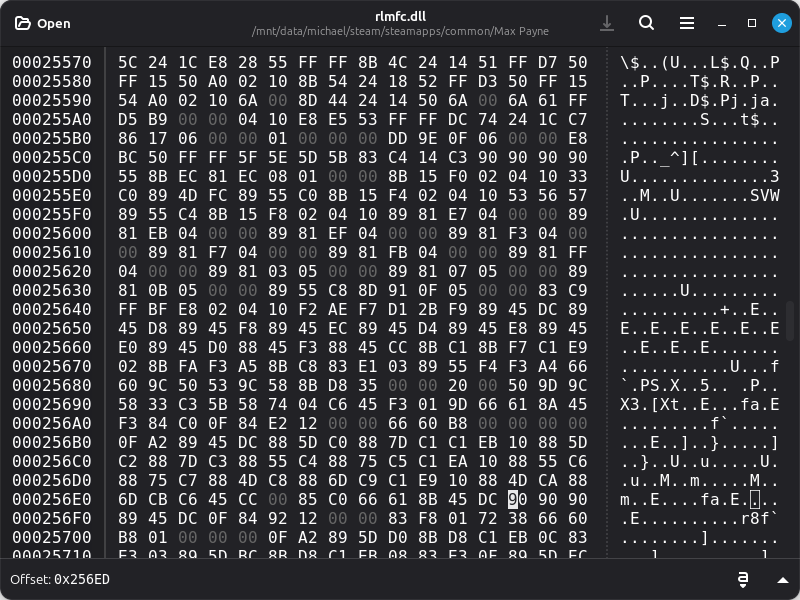Open the hamburger main menu
This screenshot has height=600, width=800.
(x=687, y=23)
